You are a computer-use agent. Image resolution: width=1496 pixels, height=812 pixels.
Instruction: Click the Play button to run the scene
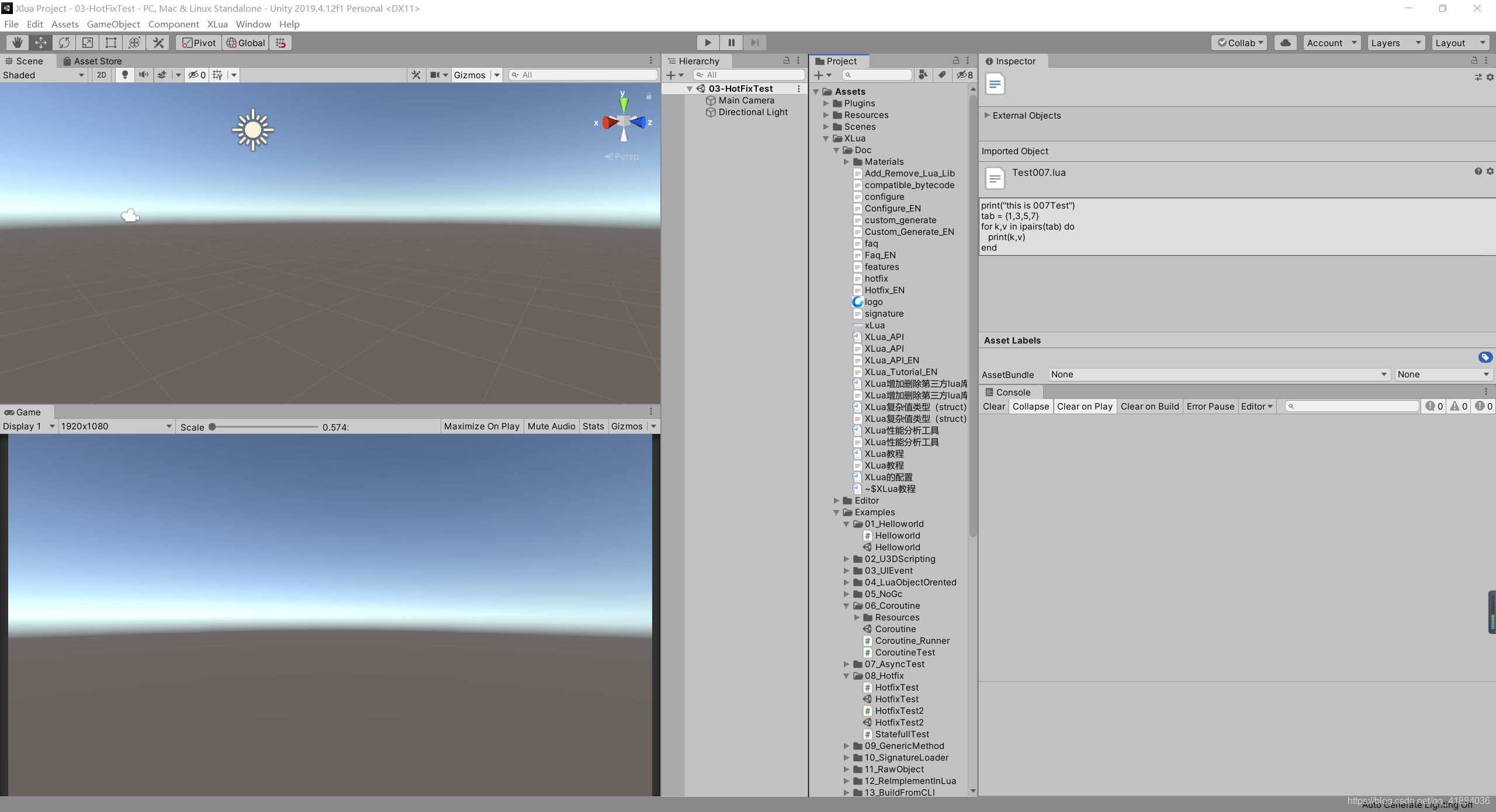pos(707,42)
